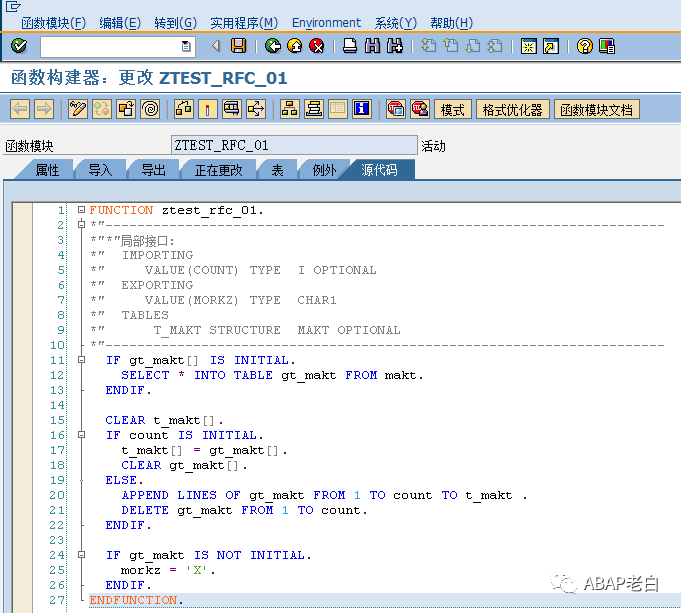Open the Environment menu
The height and width of the screenshot is (613, 681).
click(x=326, y=23)
